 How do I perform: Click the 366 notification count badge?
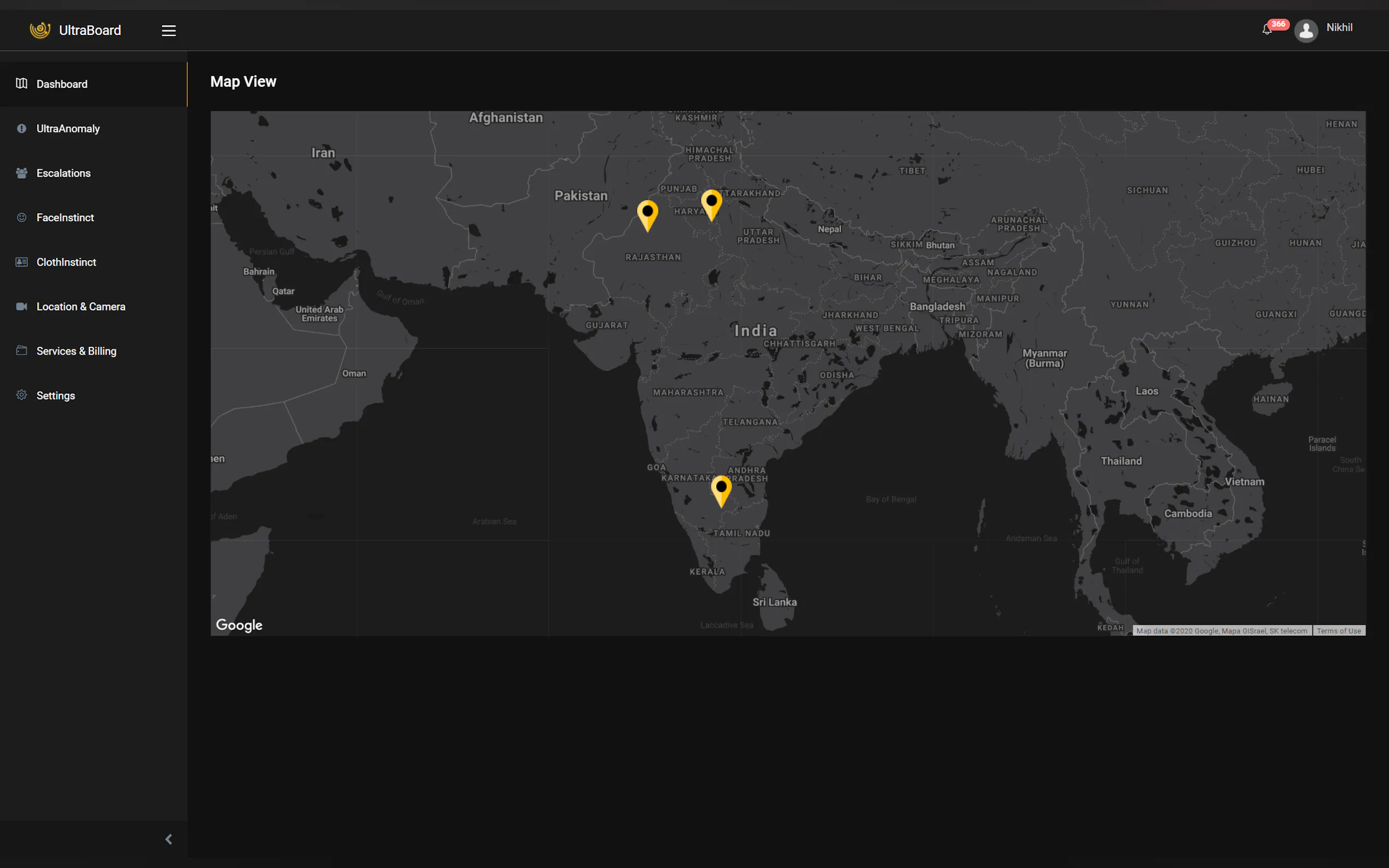(1278, 24)
